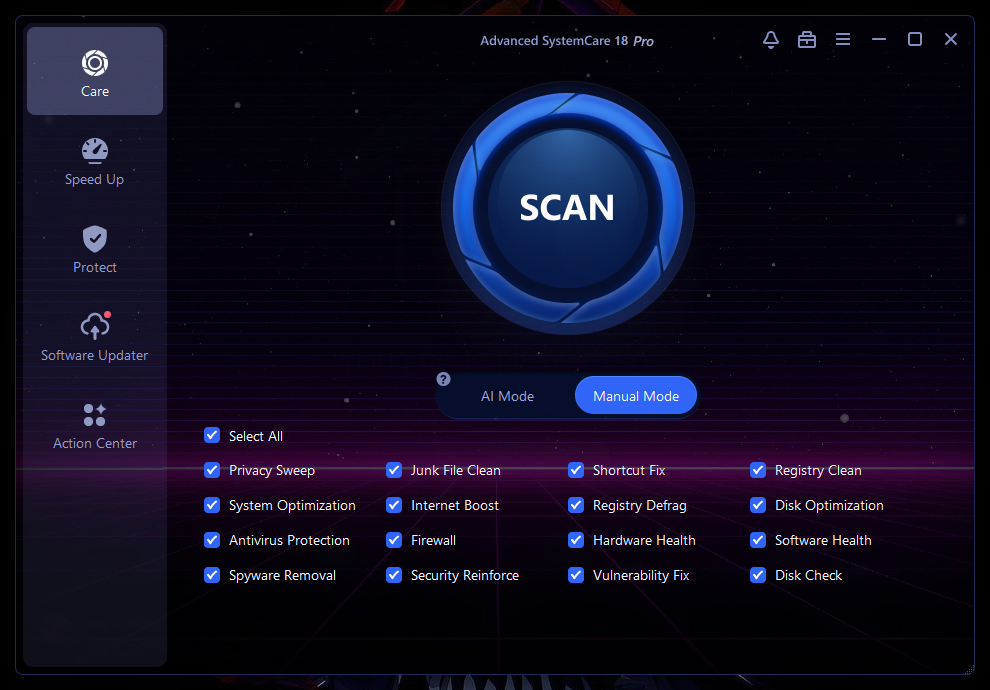Open the Protect shield section
Image resolution: width=990 pixels, height=690 pixels.
[95, 249]
